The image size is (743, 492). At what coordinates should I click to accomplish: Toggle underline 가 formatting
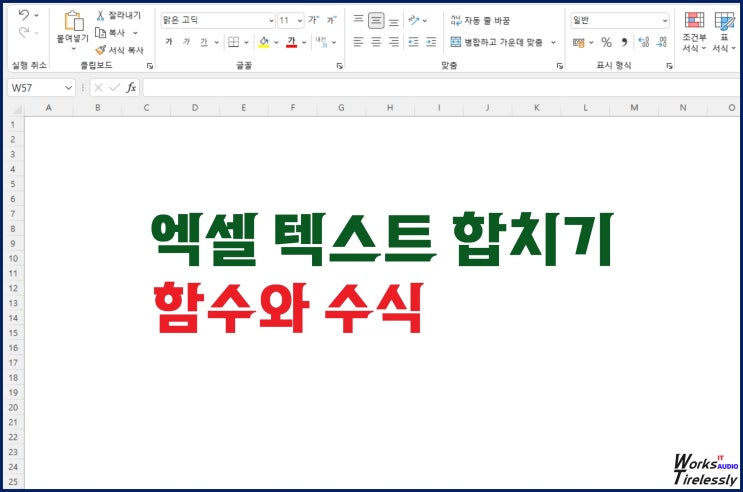click(204, 42)
